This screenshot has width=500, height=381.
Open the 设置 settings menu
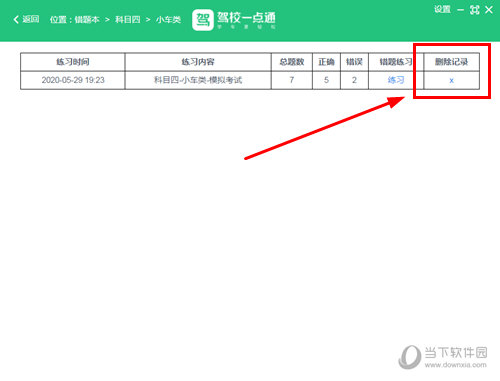click(x=442, y=9)
